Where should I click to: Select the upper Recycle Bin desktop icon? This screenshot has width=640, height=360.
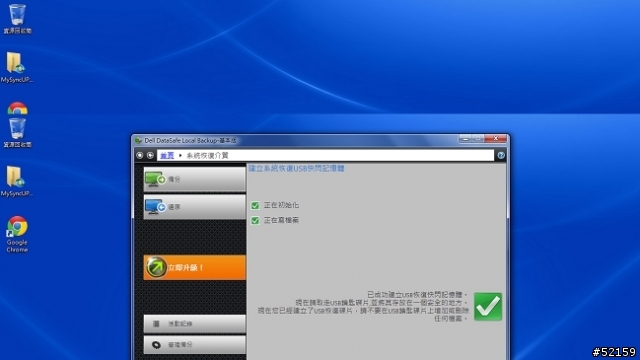click(17, 19)
